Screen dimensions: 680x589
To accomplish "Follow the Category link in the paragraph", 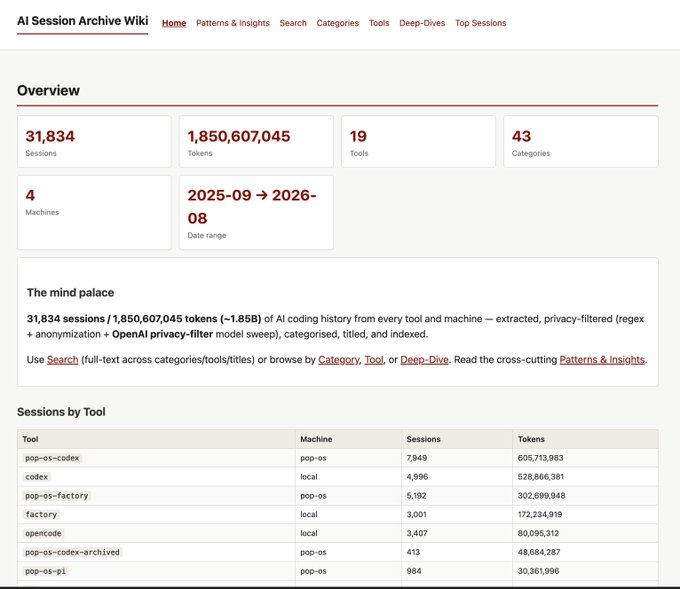I will [x=339, y=360].
